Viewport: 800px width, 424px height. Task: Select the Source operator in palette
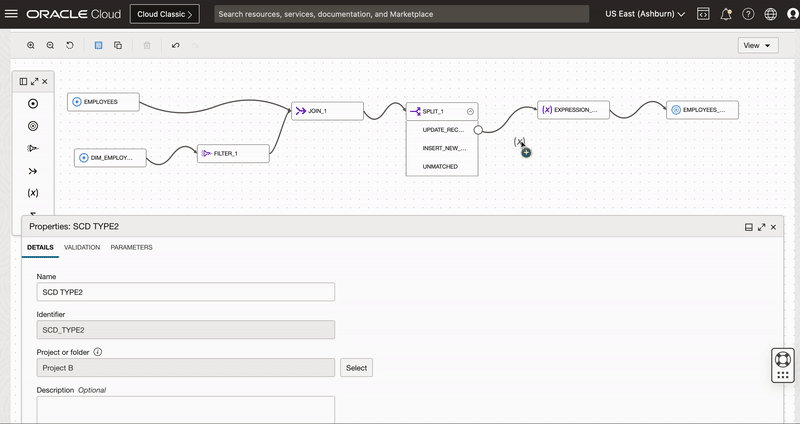pos(33,104)
